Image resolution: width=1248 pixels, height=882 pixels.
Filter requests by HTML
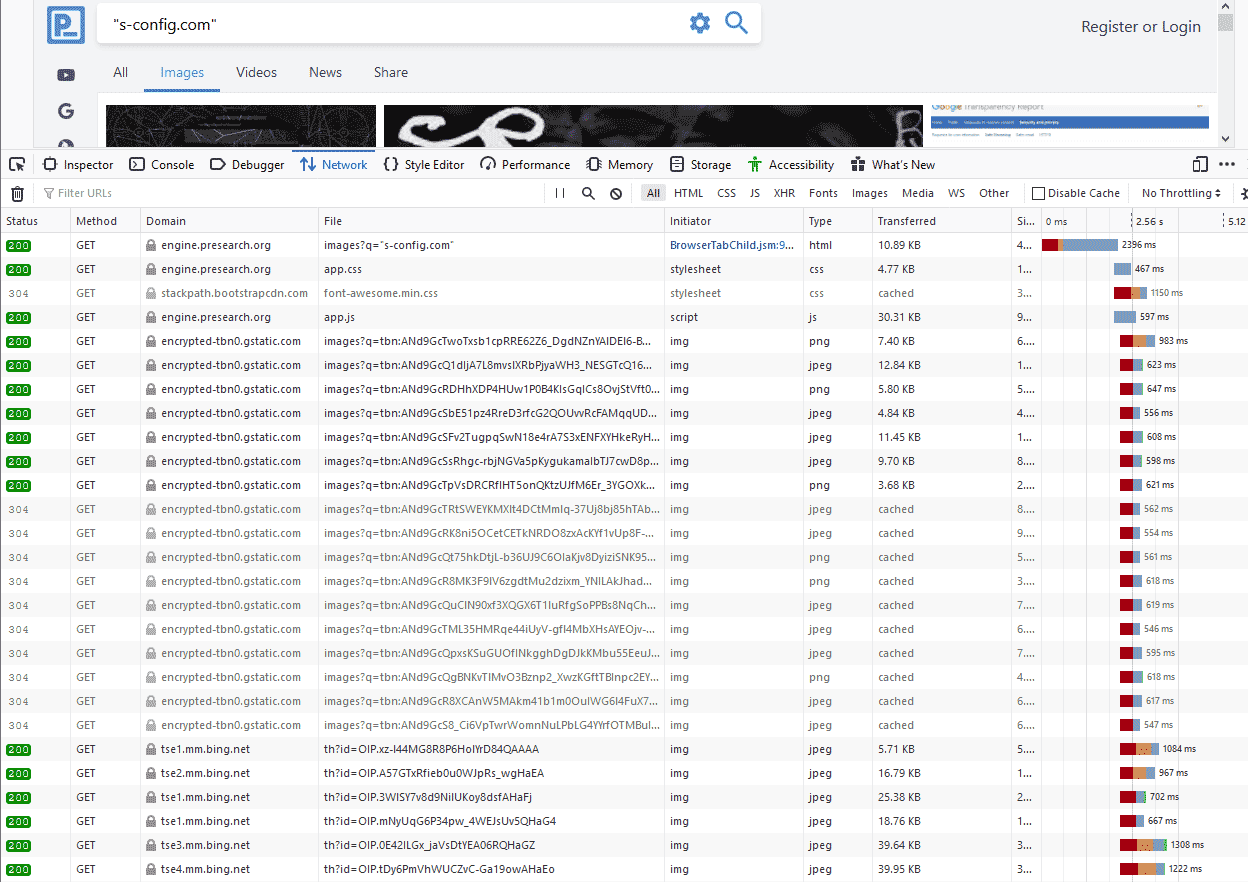pyautogui.click(x=688, y=193)
